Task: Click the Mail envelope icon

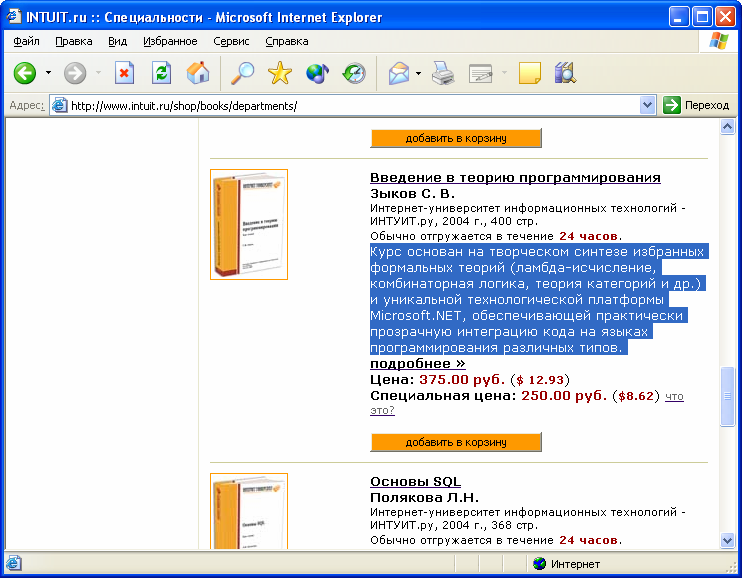Action: tap(399, 73)
